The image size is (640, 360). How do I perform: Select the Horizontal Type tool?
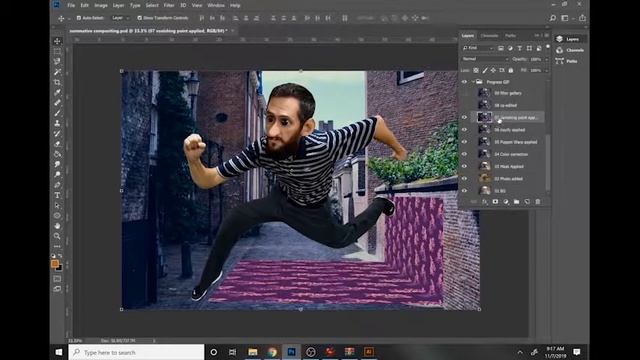tap(57, 195)
